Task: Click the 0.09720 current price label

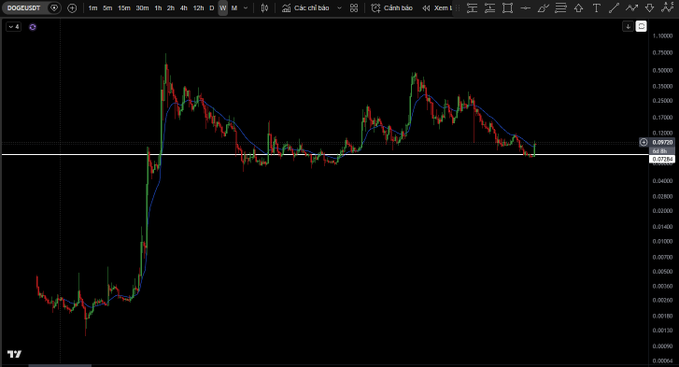Action: tap(662, 142)
